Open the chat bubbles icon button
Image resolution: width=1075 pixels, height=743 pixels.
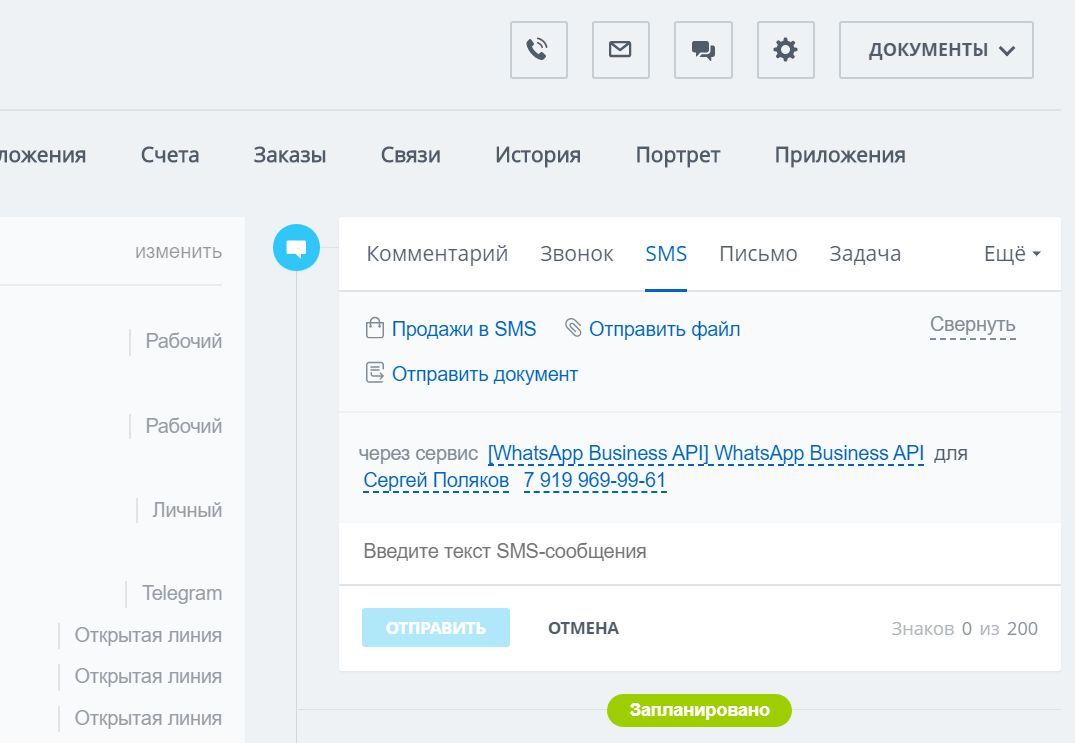pyautogui.click(x=703, y=50)
